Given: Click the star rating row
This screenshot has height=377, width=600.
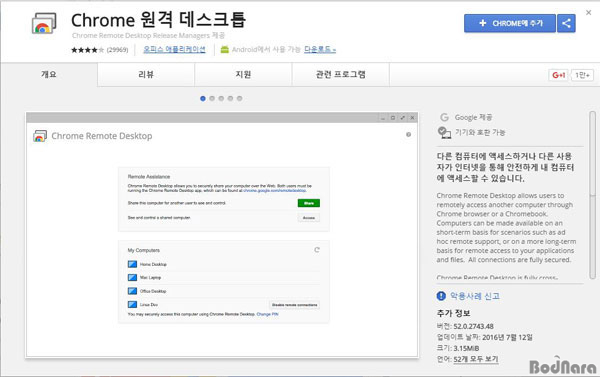Looking at the screenshot, I should 87,50.
